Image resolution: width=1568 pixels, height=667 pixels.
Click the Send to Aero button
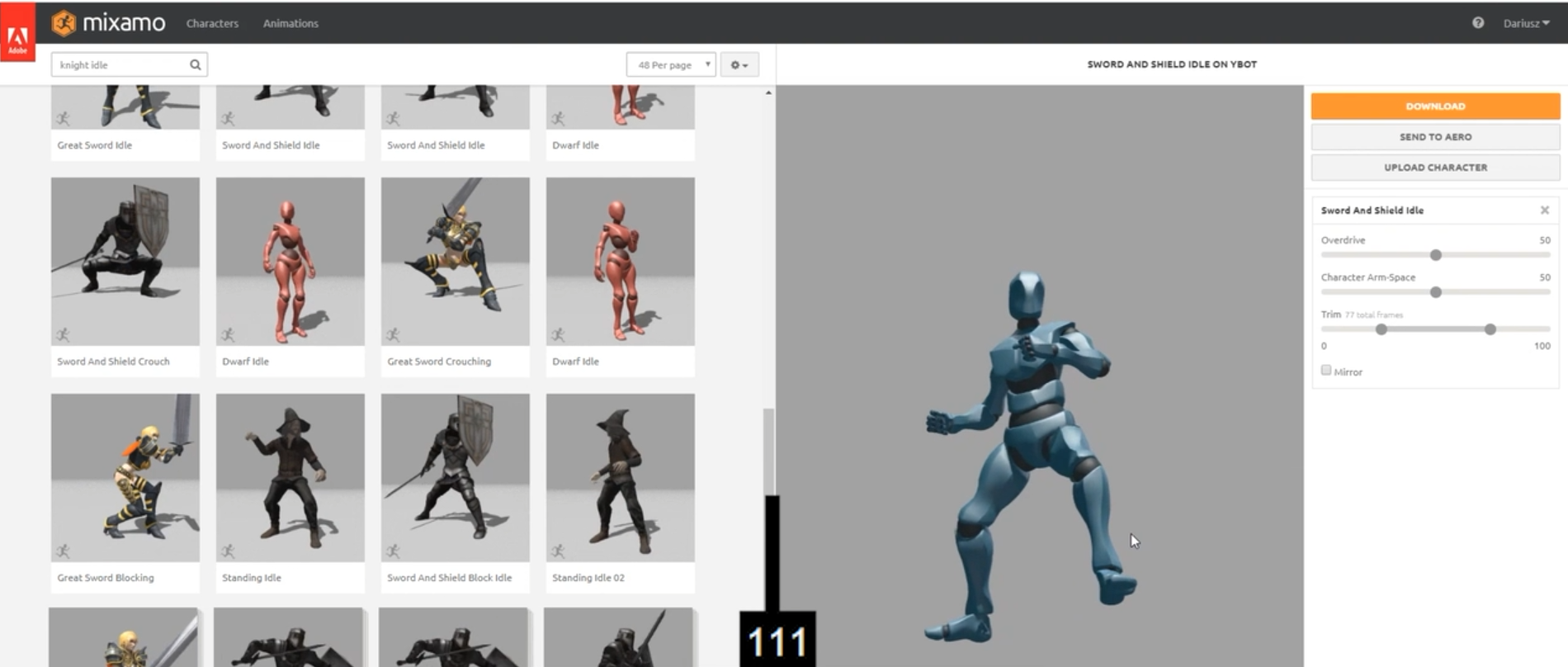[1435, 136]
